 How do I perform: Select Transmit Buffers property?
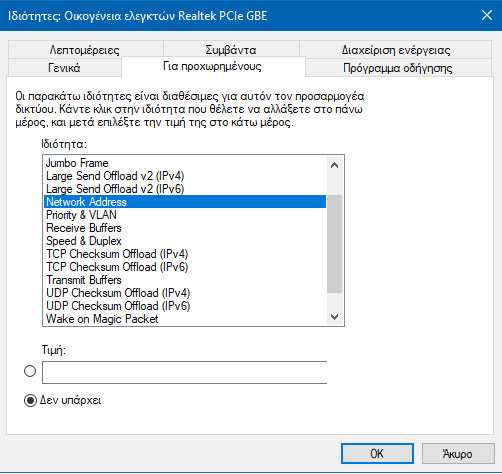(x=185, y=280)
